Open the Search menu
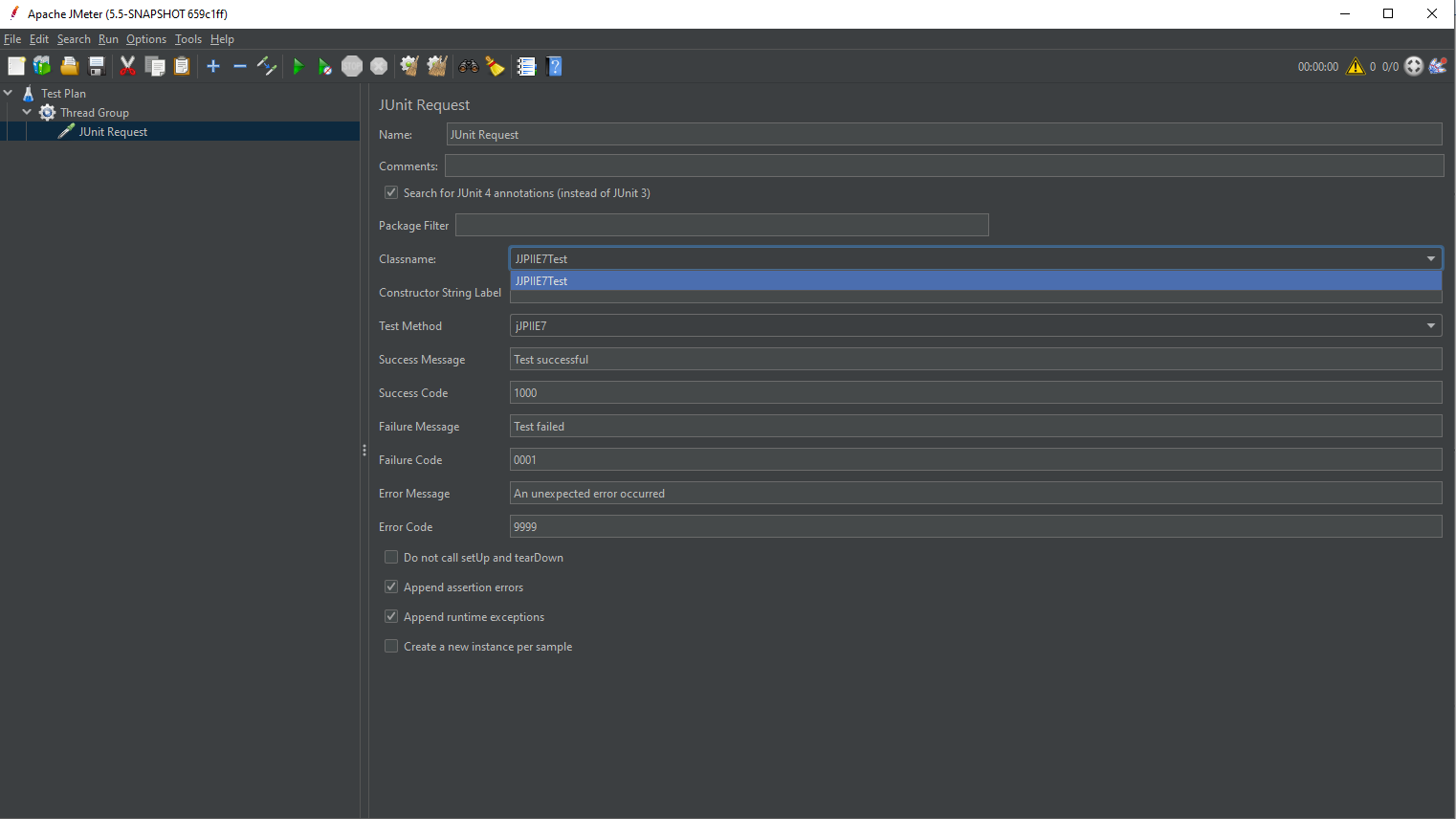The width and height of the screenshot is (1456, 819). [74, 39]
